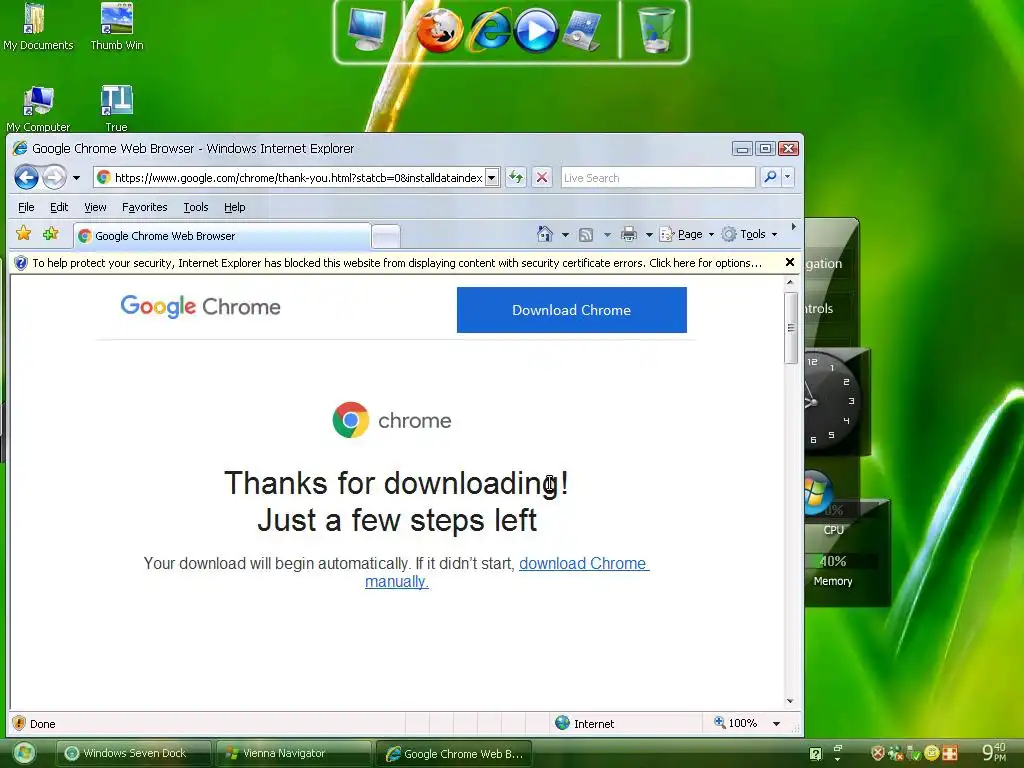Click the computer monitor icon in dock
Viewport: 1024px width, 768px height.
(366, 30)
